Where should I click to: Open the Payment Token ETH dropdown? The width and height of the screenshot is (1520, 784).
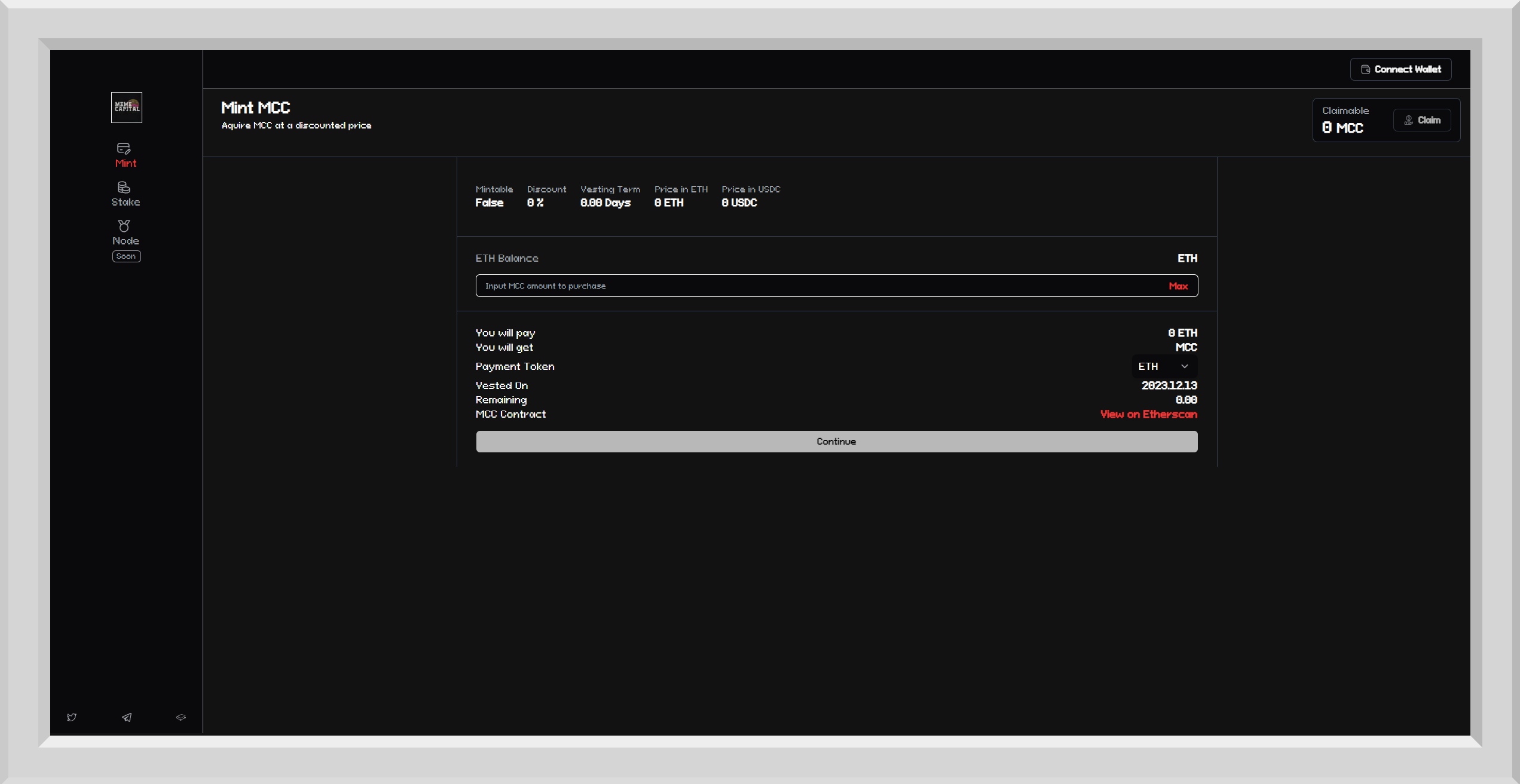(1163, 366)
